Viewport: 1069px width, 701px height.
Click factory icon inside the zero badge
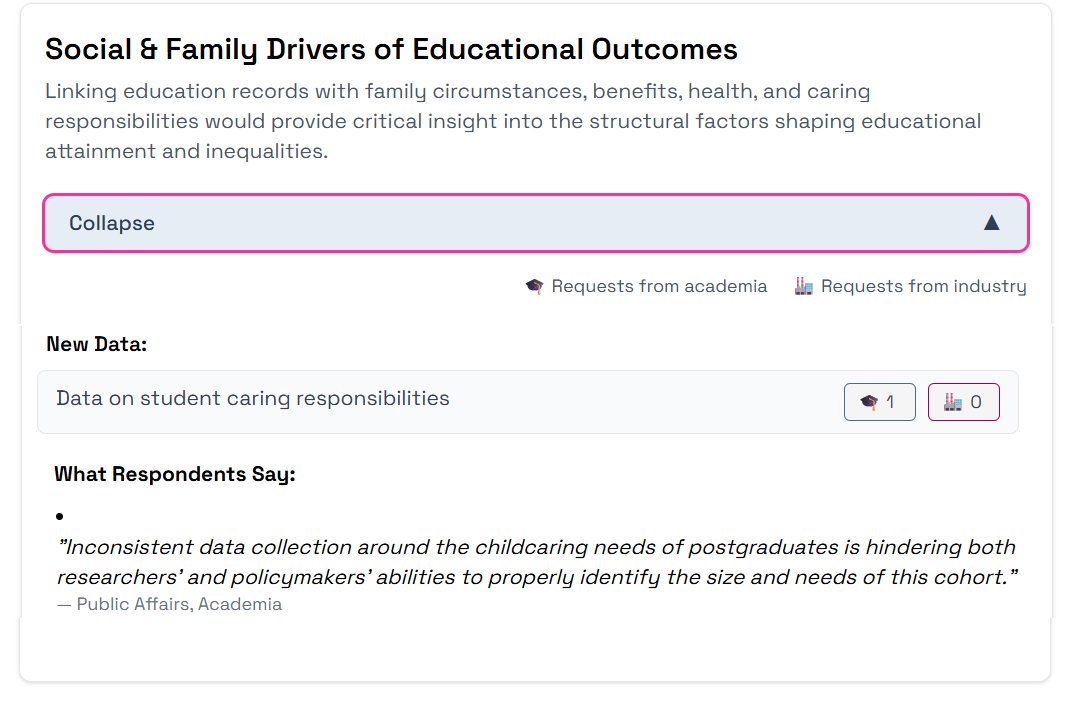[952, 402]
